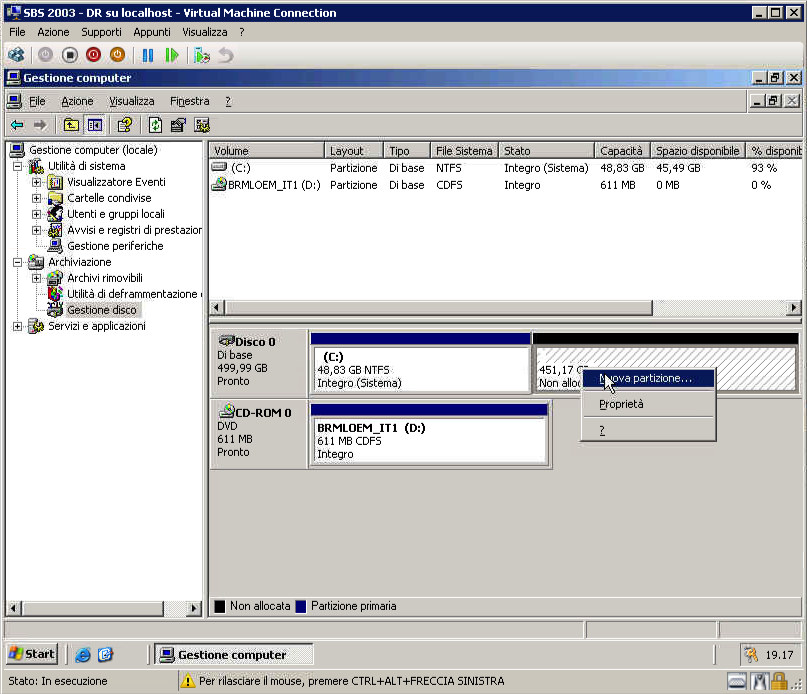Click the ? entry in context menu

point(648,430)
